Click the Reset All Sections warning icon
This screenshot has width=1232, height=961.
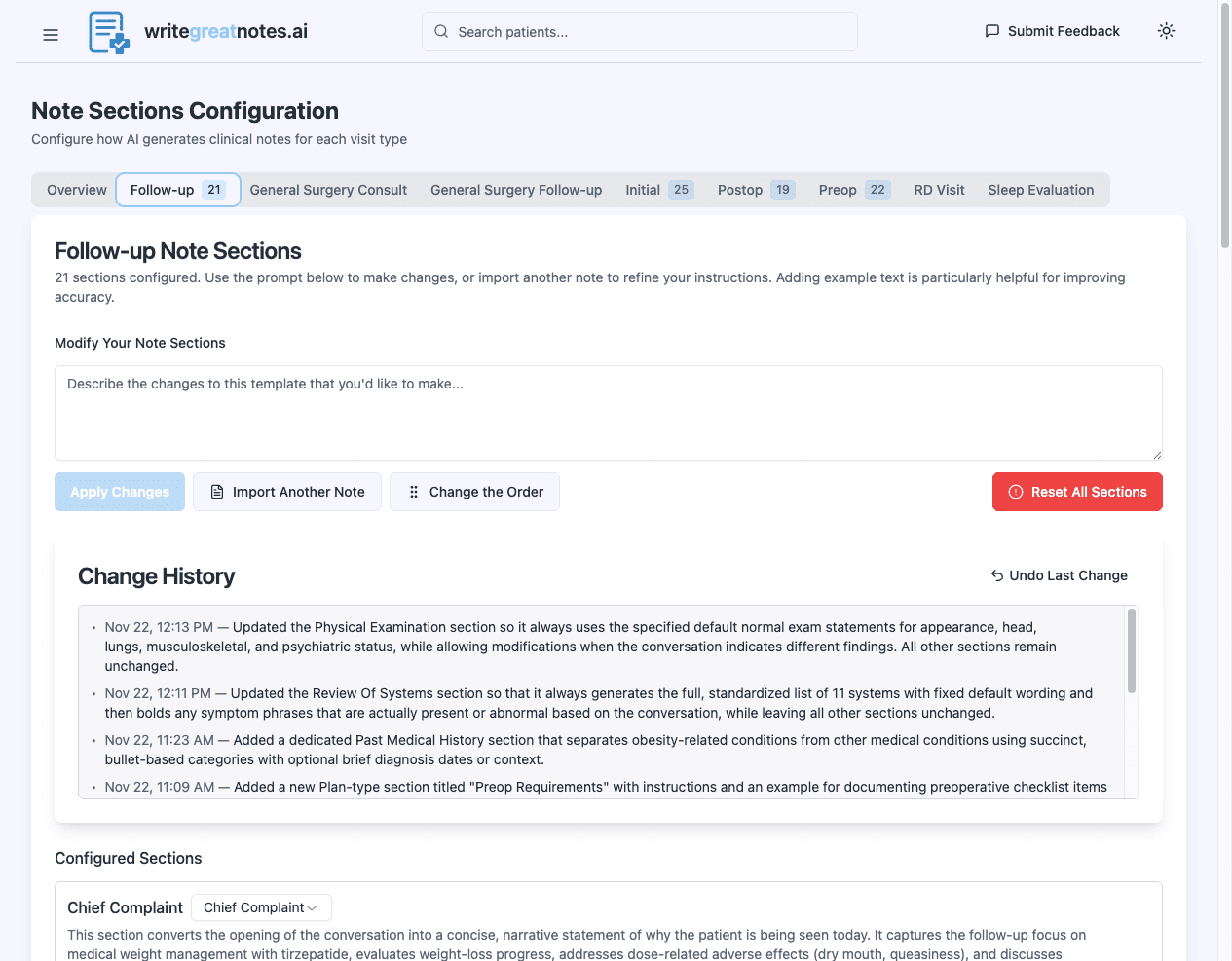1016,492
